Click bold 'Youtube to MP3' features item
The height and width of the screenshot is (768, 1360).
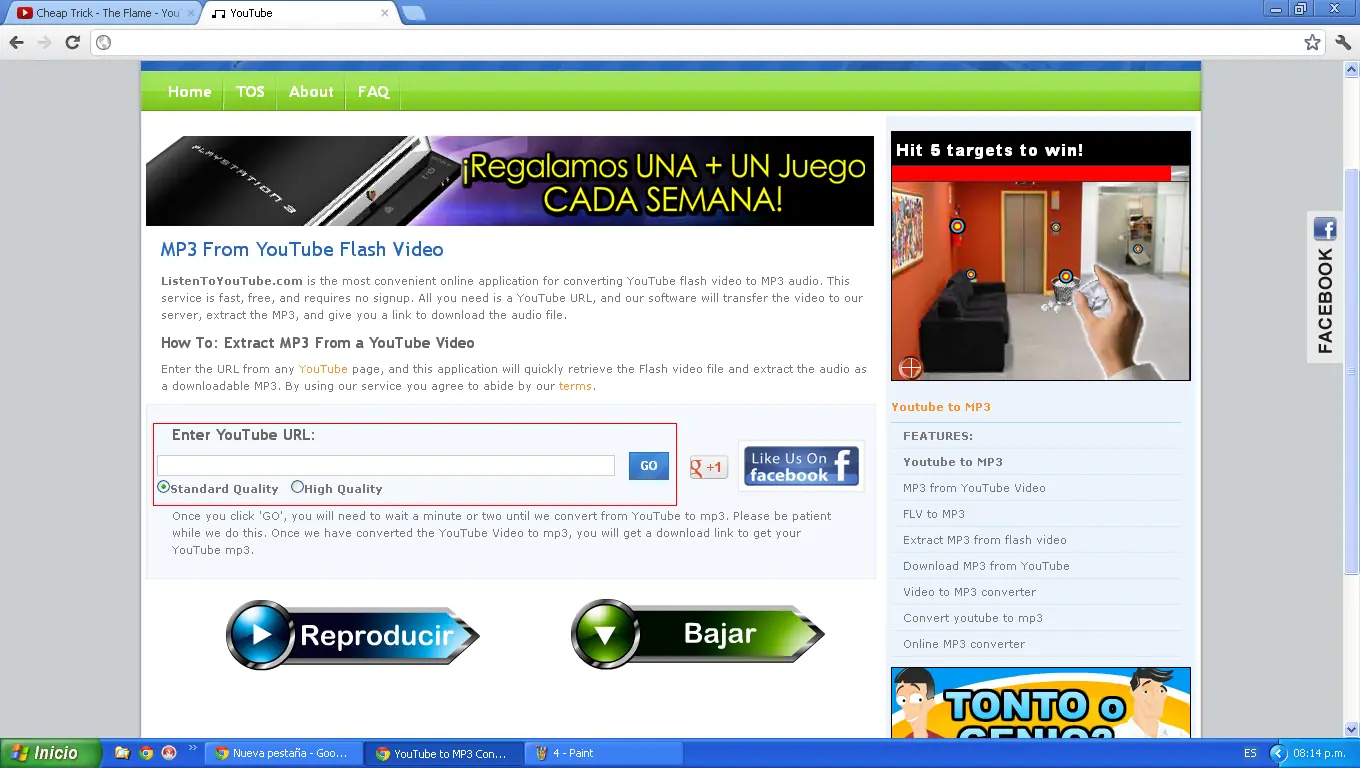click(x=952, y=462)
